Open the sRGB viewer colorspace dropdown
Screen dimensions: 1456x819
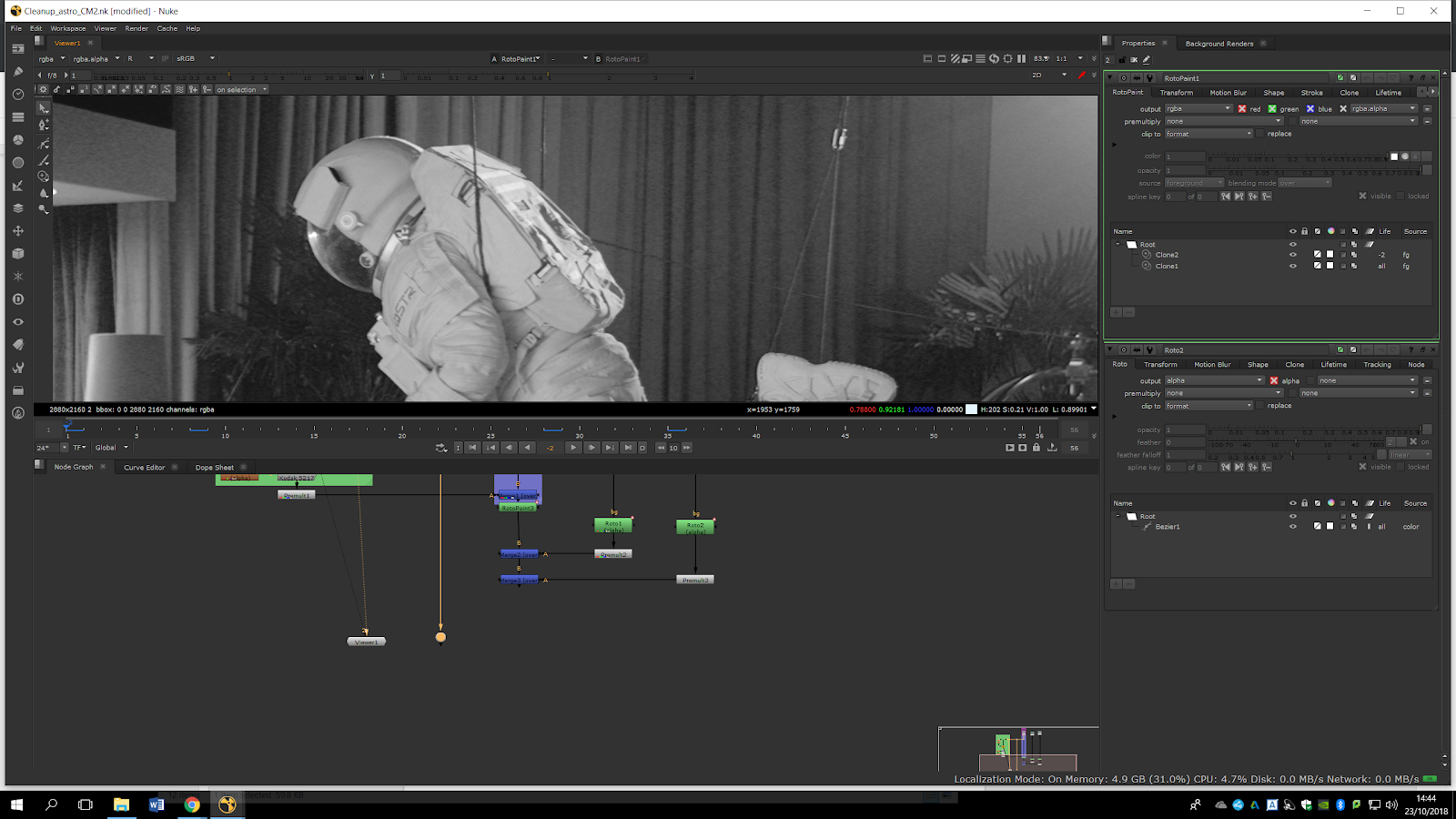(195, 58)
